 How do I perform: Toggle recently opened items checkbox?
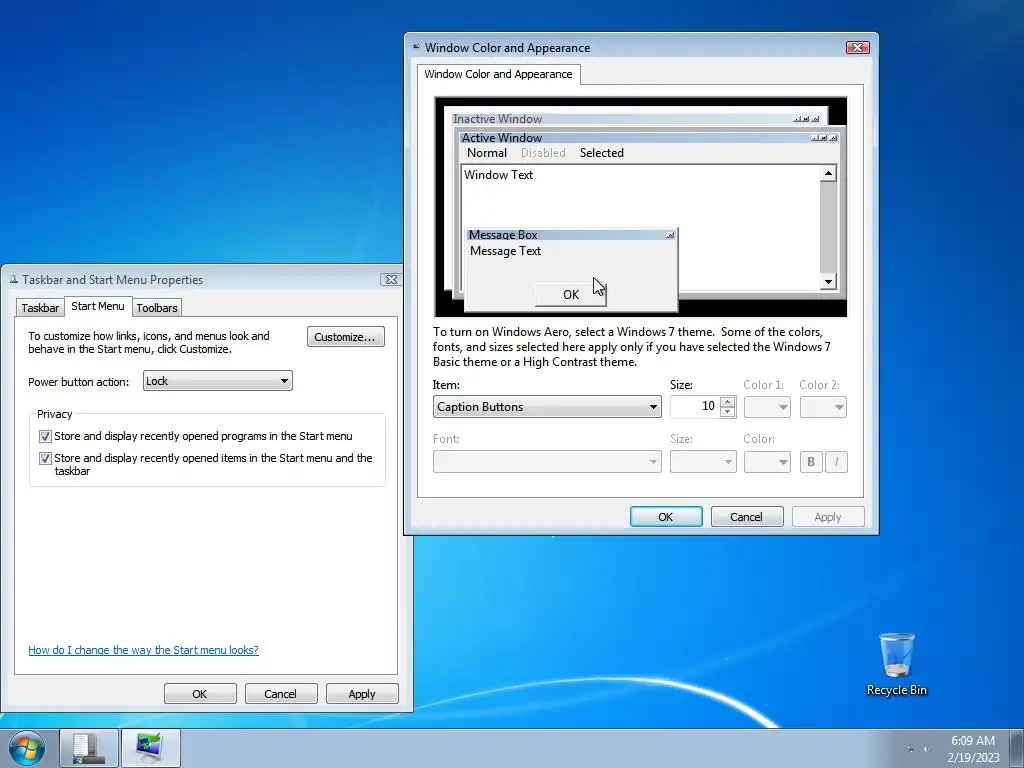[x=45, y=458]
